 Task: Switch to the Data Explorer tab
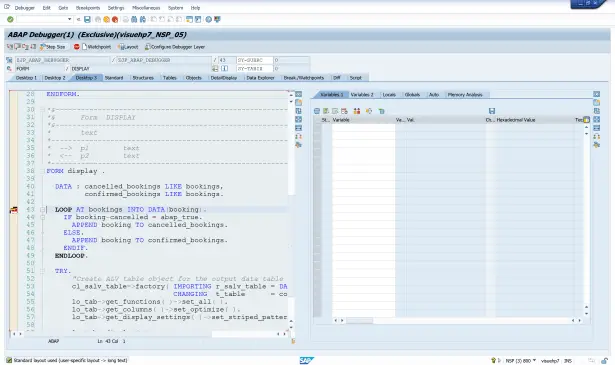tap(260, 78)
